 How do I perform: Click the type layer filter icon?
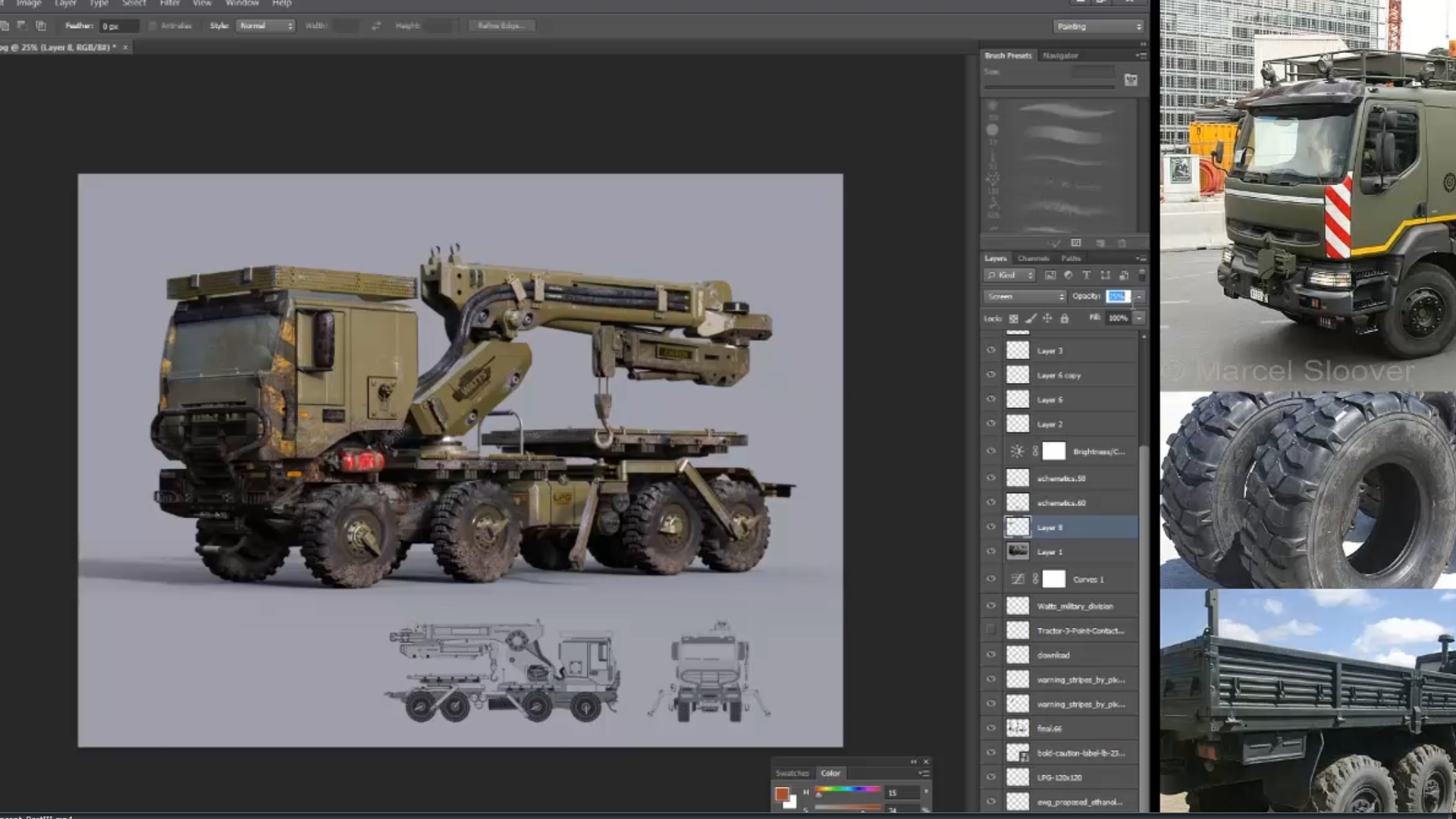1086,275
